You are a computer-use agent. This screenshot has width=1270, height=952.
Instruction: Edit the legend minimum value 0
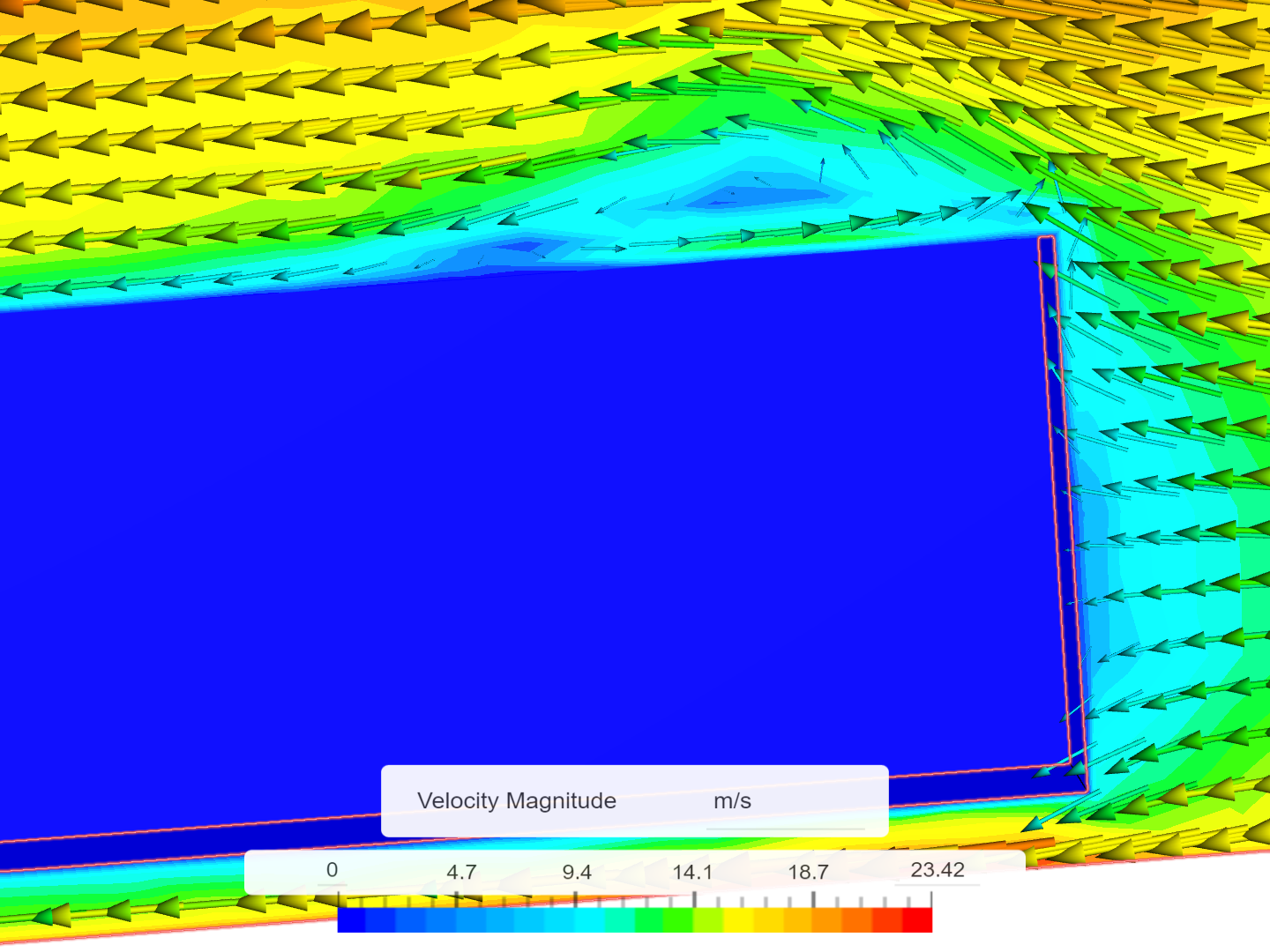(332, 870)
